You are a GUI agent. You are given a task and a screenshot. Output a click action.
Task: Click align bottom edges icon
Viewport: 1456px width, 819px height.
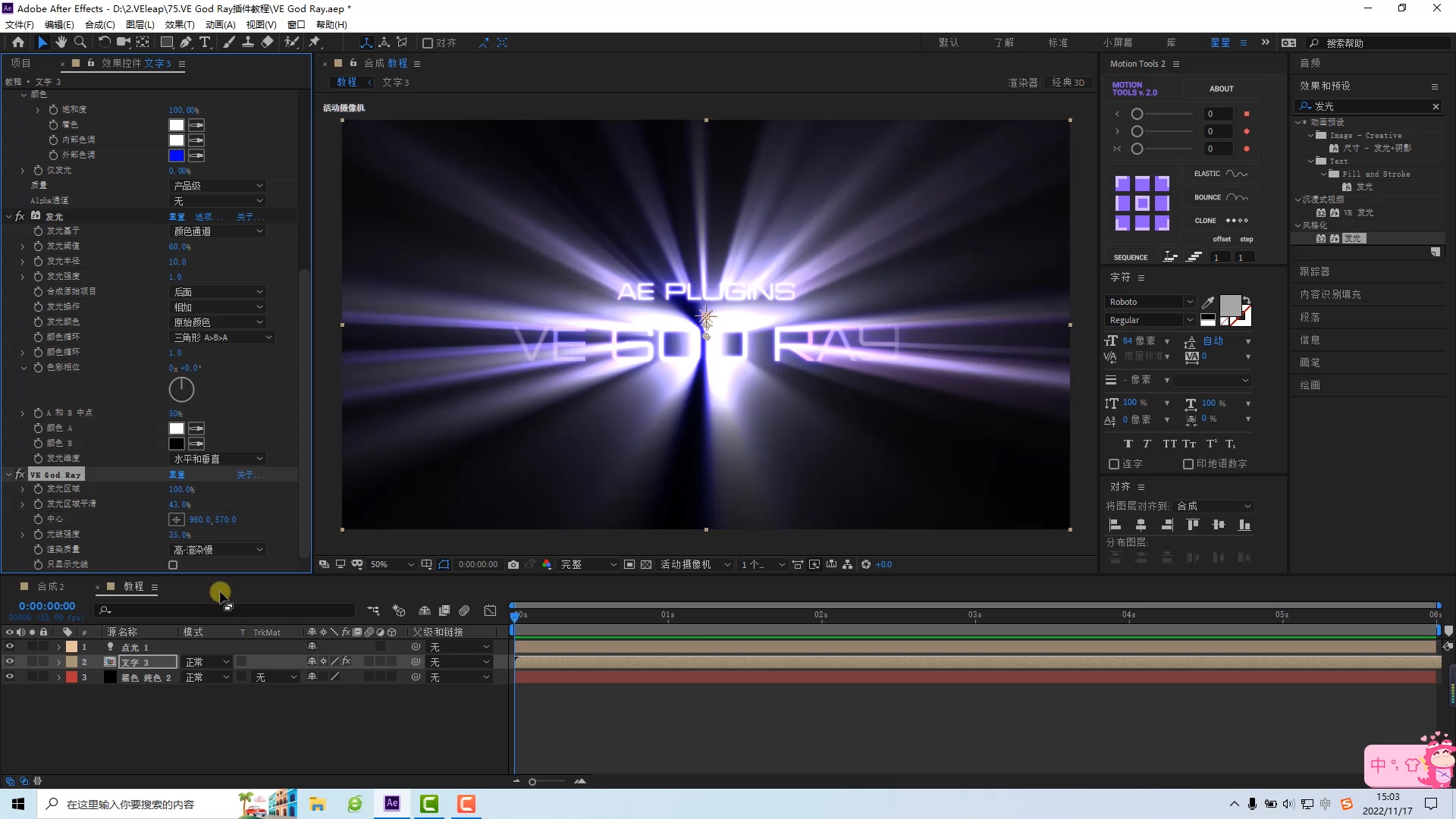(1244, 525)
